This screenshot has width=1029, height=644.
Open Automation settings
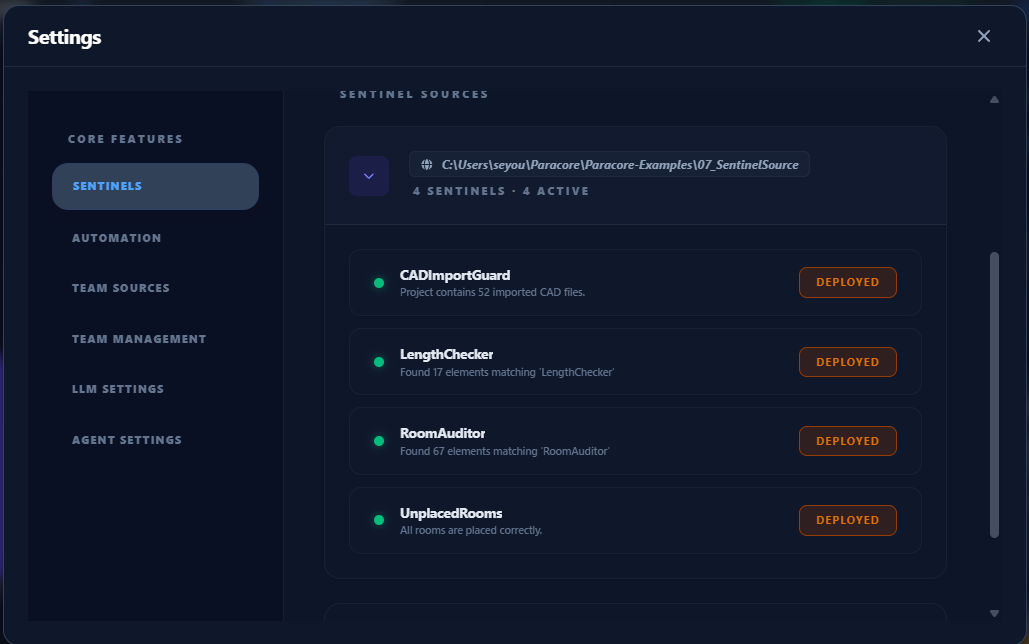pyautogui.click(x=116, y=238)
